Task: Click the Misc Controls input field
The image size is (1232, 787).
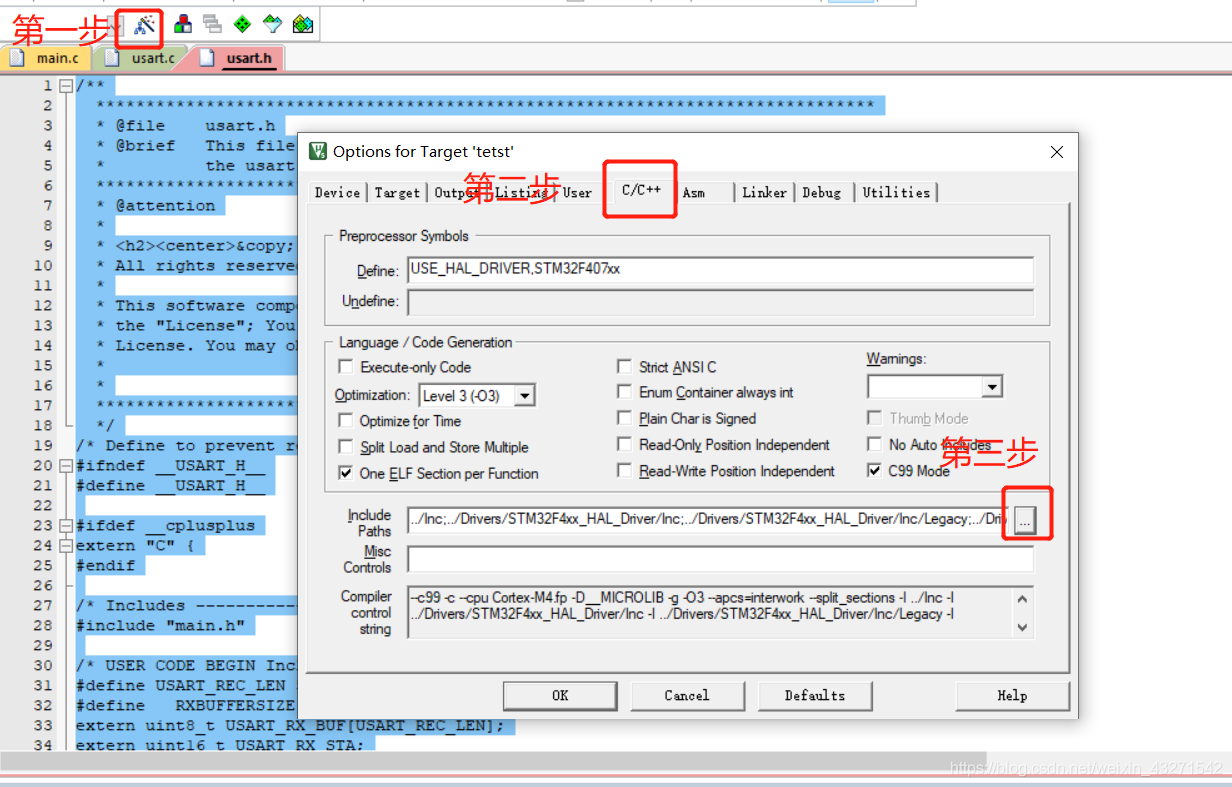Action: (720, 559)
